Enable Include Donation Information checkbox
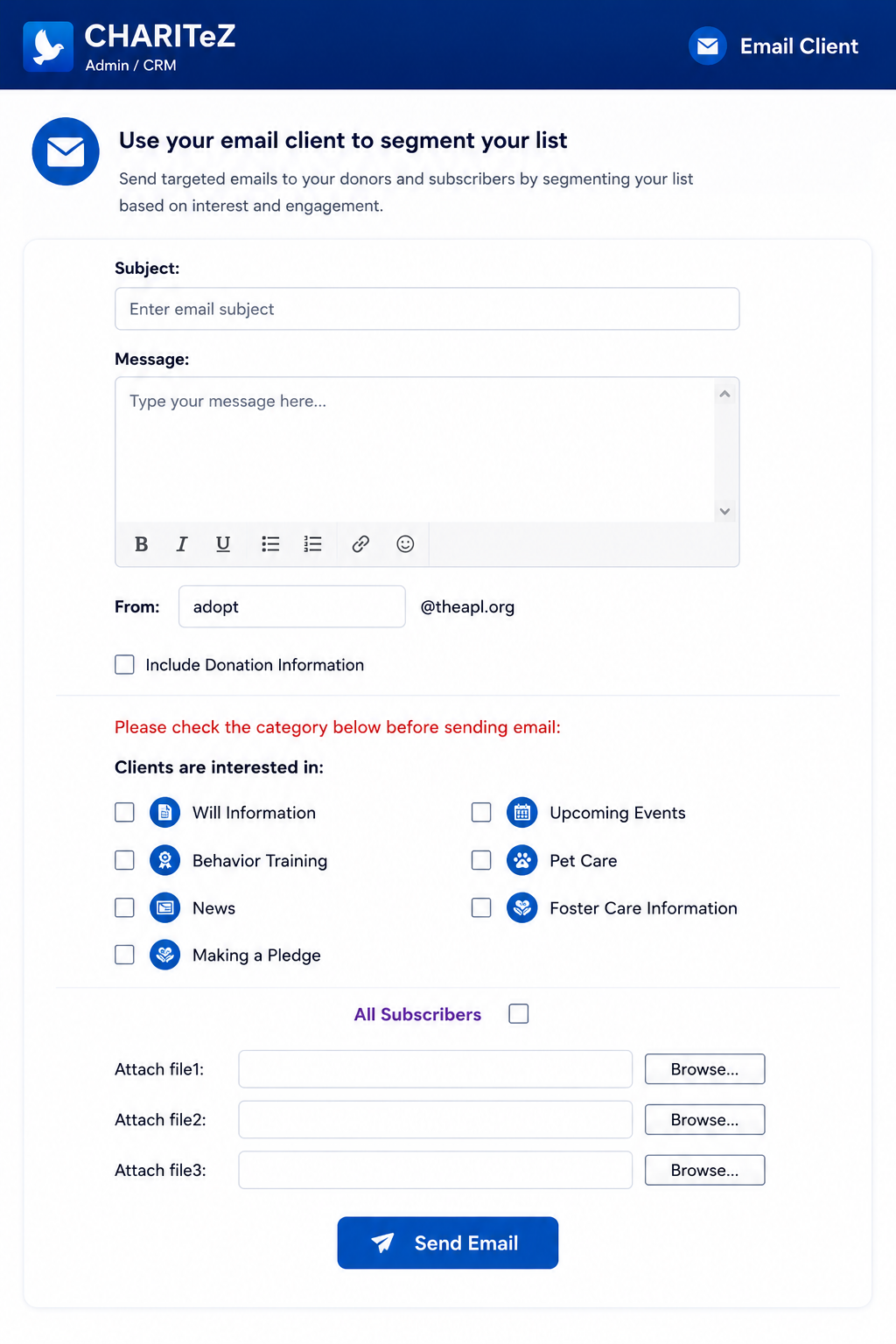This screenshot has height=1344, width=896. point(125,665)
